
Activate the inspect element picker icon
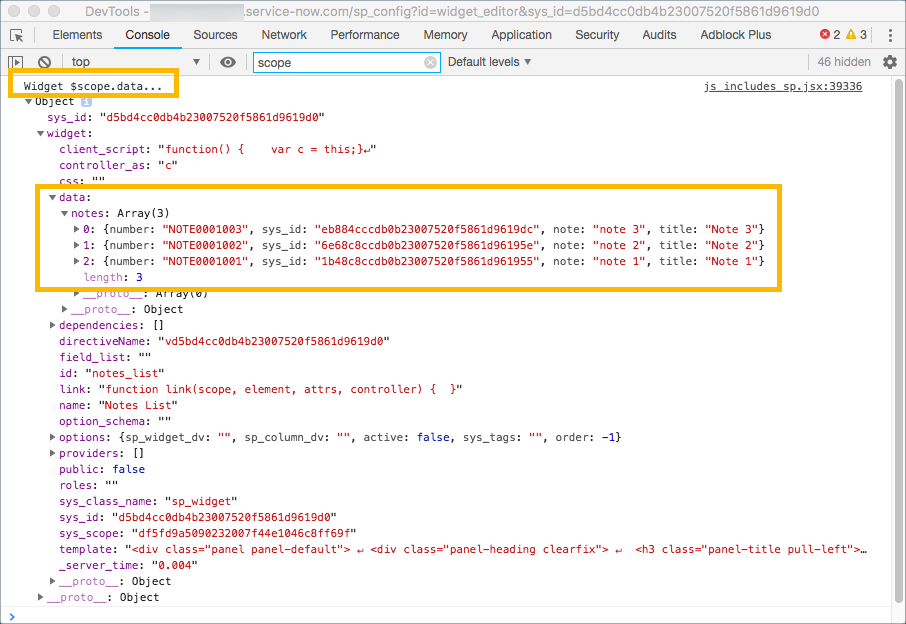tap(17, 35)
